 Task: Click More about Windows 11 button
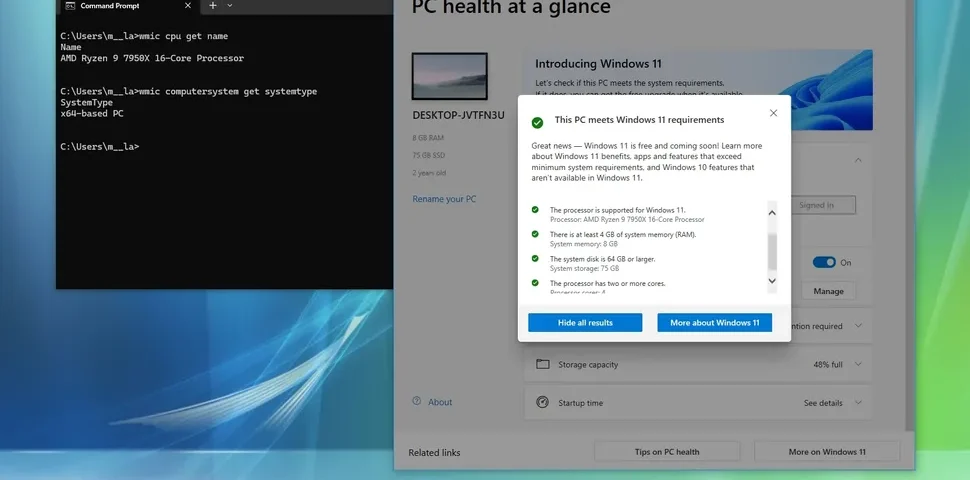coord(715,323)
